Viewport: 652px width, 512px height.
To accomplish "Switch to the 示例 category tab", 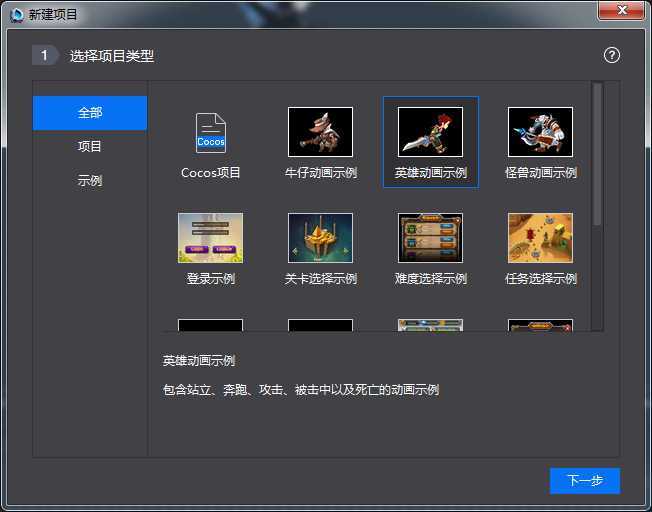I will pyautogui.click(x=90, y=181).
